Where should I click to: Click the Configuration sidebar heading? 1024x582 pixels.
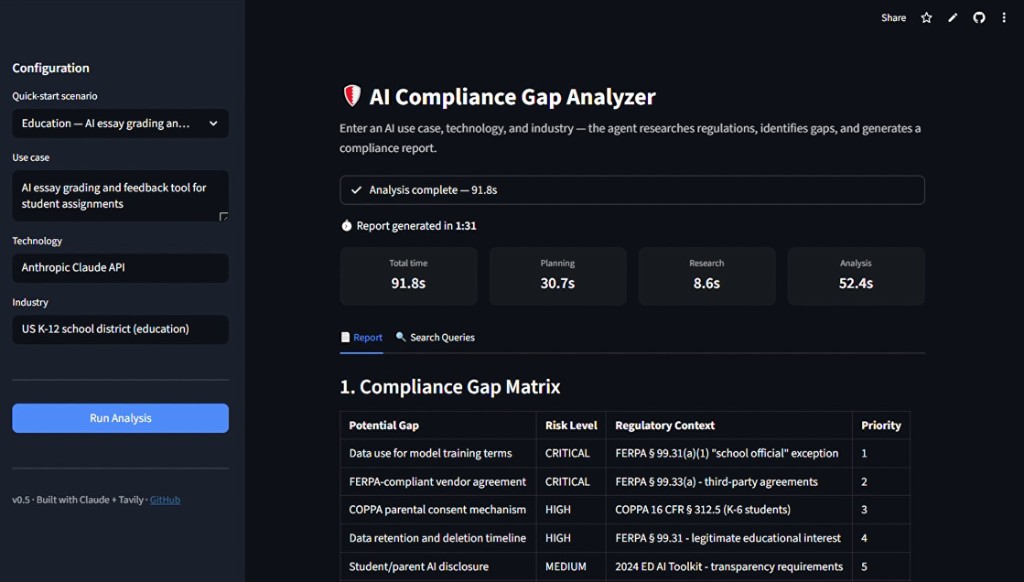coord(50,68)
